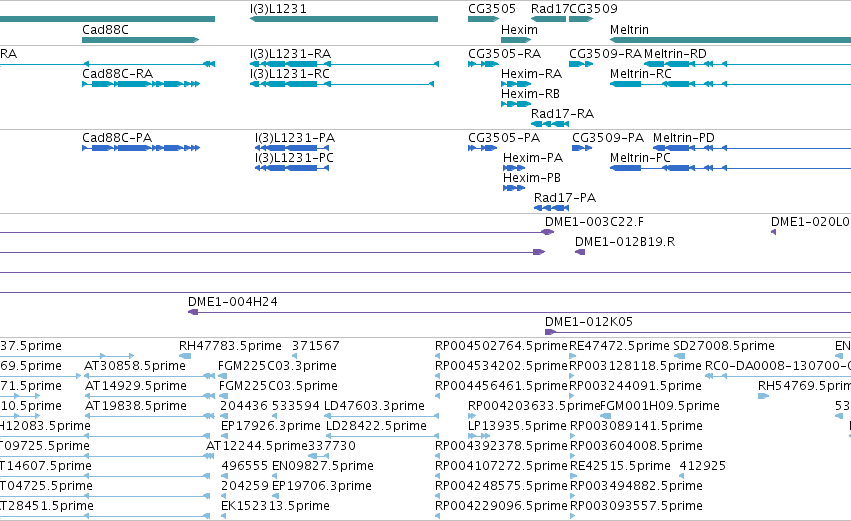This screenshot has height=521, width=851.
Task: Select EST EP19706.3prime
Action: (275, 496)
